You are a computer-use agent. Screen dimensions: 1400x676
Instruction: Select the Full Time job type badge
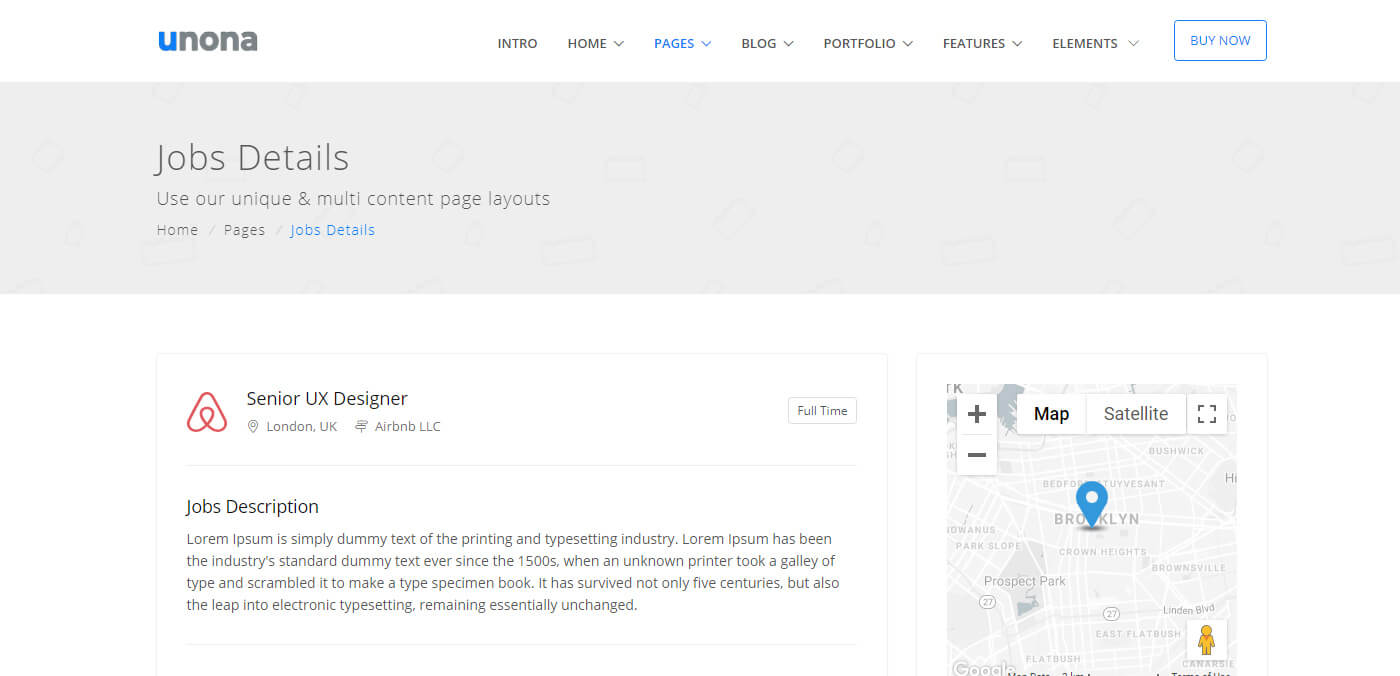(822, 410)
